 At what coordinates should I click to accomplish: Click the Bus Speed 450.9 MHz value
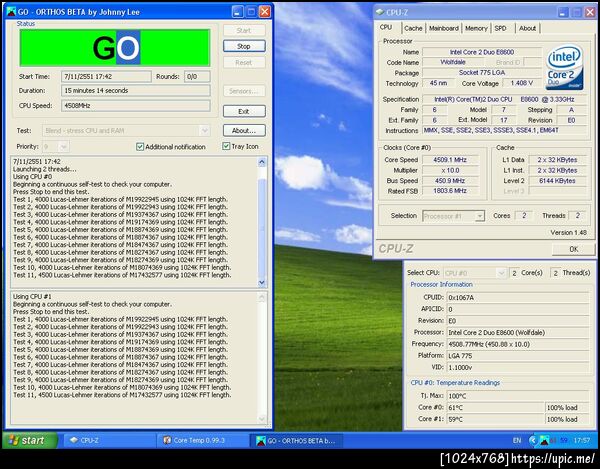coord(450,181)
